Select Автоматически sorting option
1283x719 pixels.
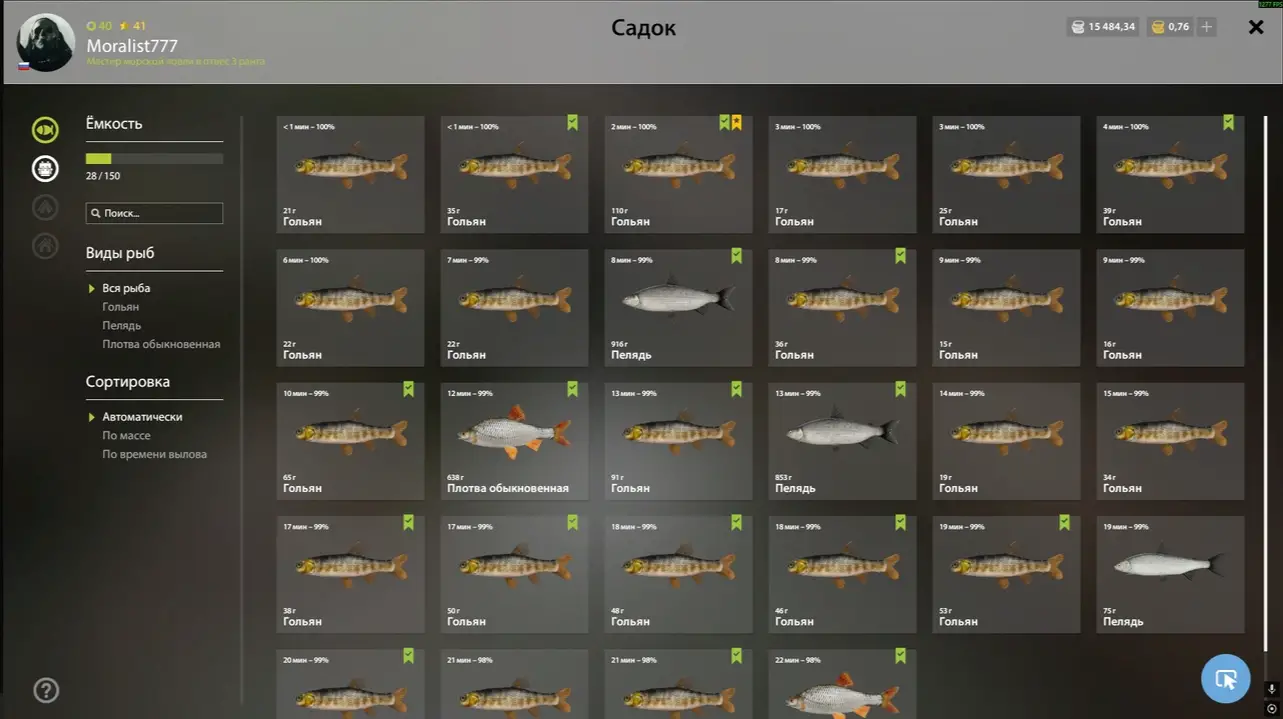coord(142,417)
